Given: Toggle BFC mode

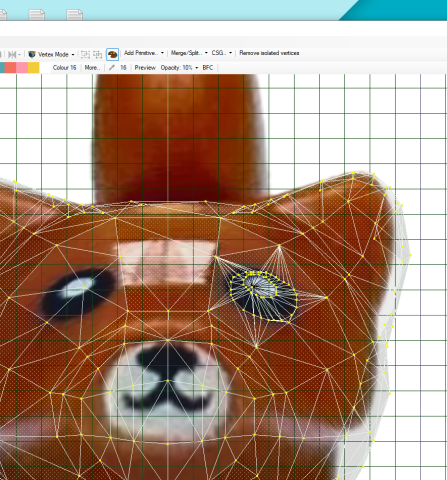Looking at the screenshot, I should click(x=208, y=68).
